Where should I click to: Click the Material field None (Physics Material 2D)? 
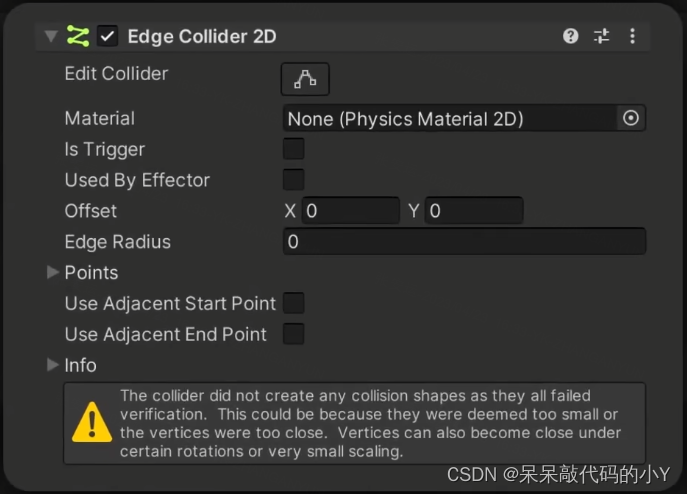tap(450, 118)
